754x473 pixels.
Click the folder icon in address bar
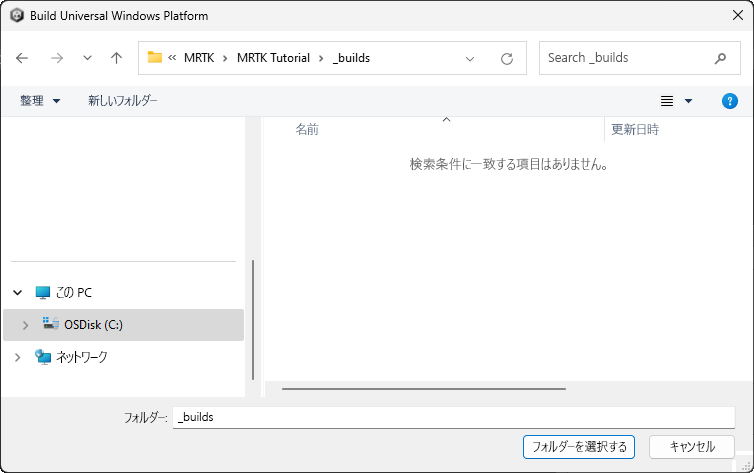pyautogui.click(x=155, y=58)
